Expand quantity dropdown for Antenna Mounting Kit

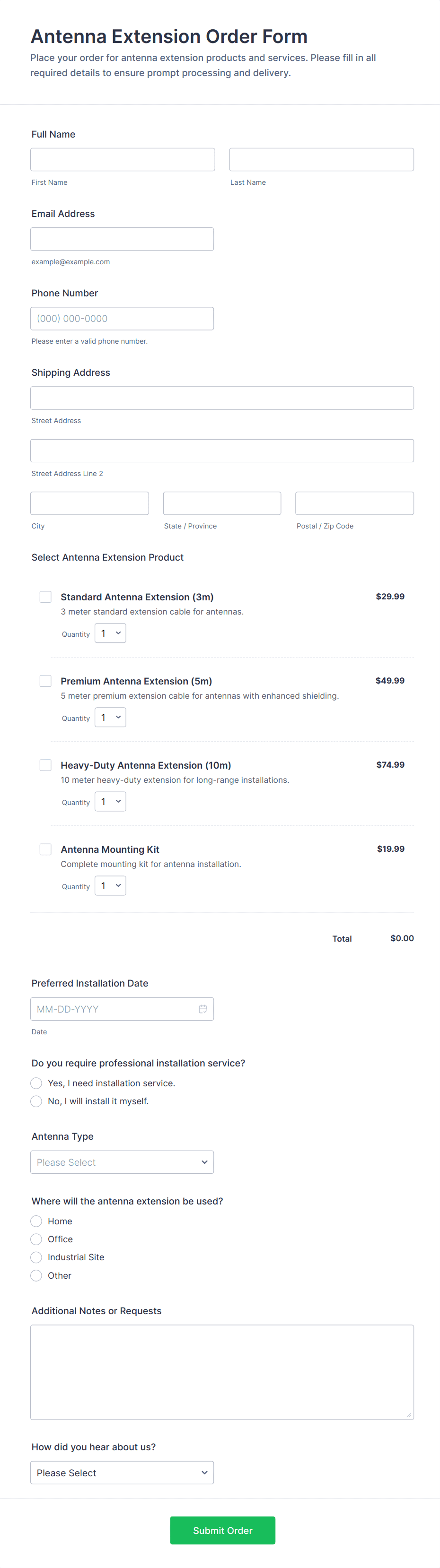pos(110,886)
